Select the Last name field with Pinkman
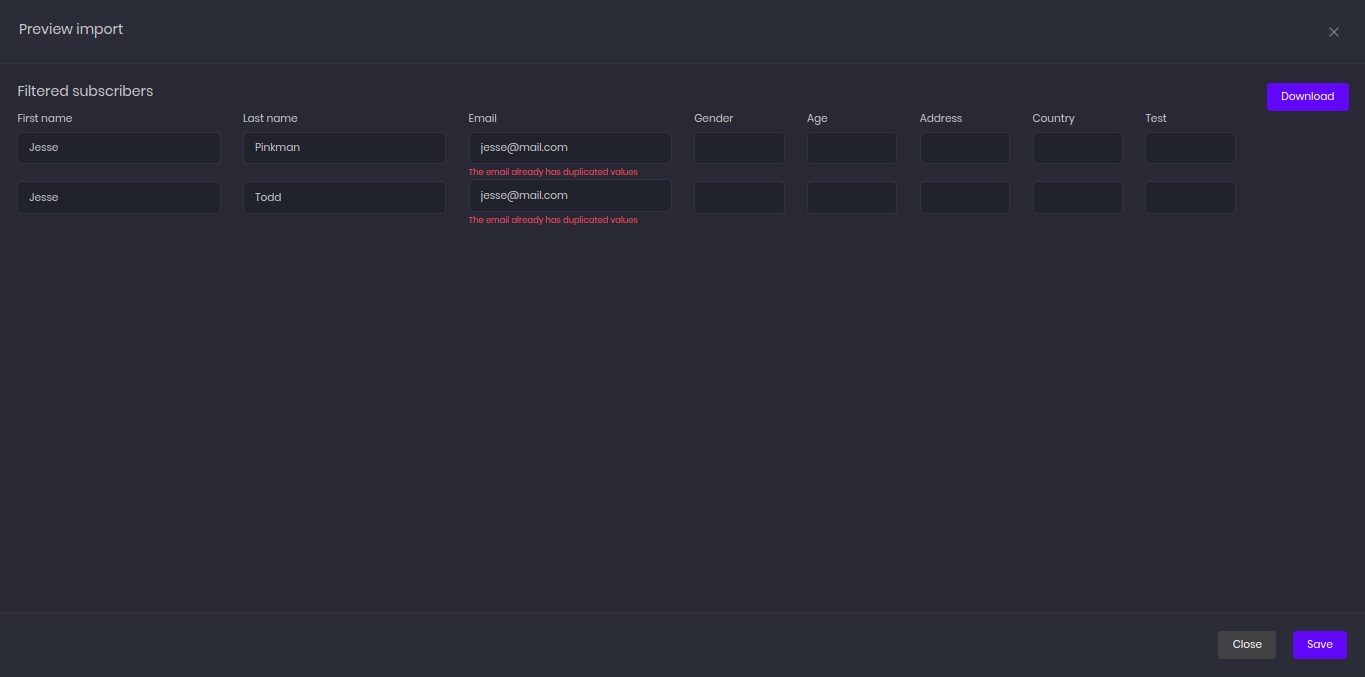 344,148
